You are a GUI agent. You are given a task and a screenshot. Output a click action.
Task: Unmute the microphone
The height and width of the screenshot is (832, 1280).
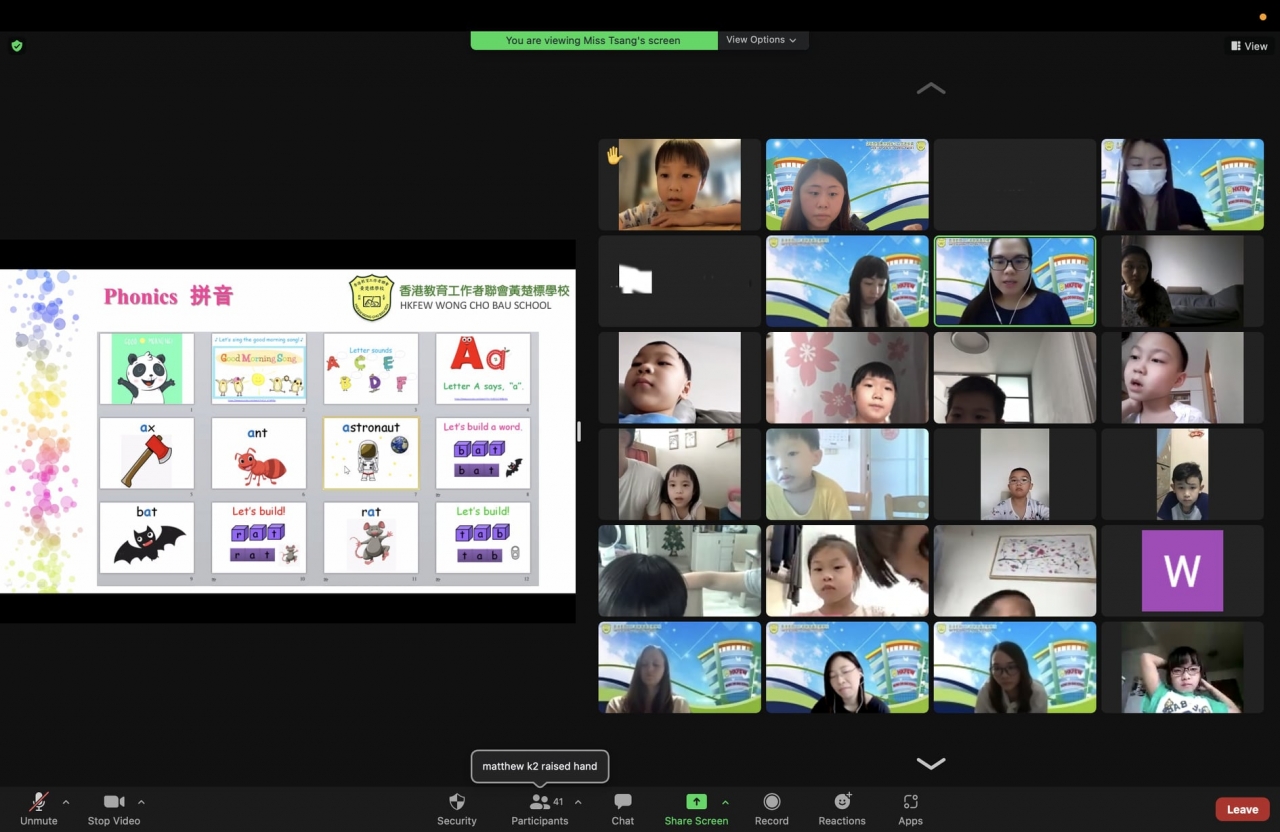coord(39,808)
